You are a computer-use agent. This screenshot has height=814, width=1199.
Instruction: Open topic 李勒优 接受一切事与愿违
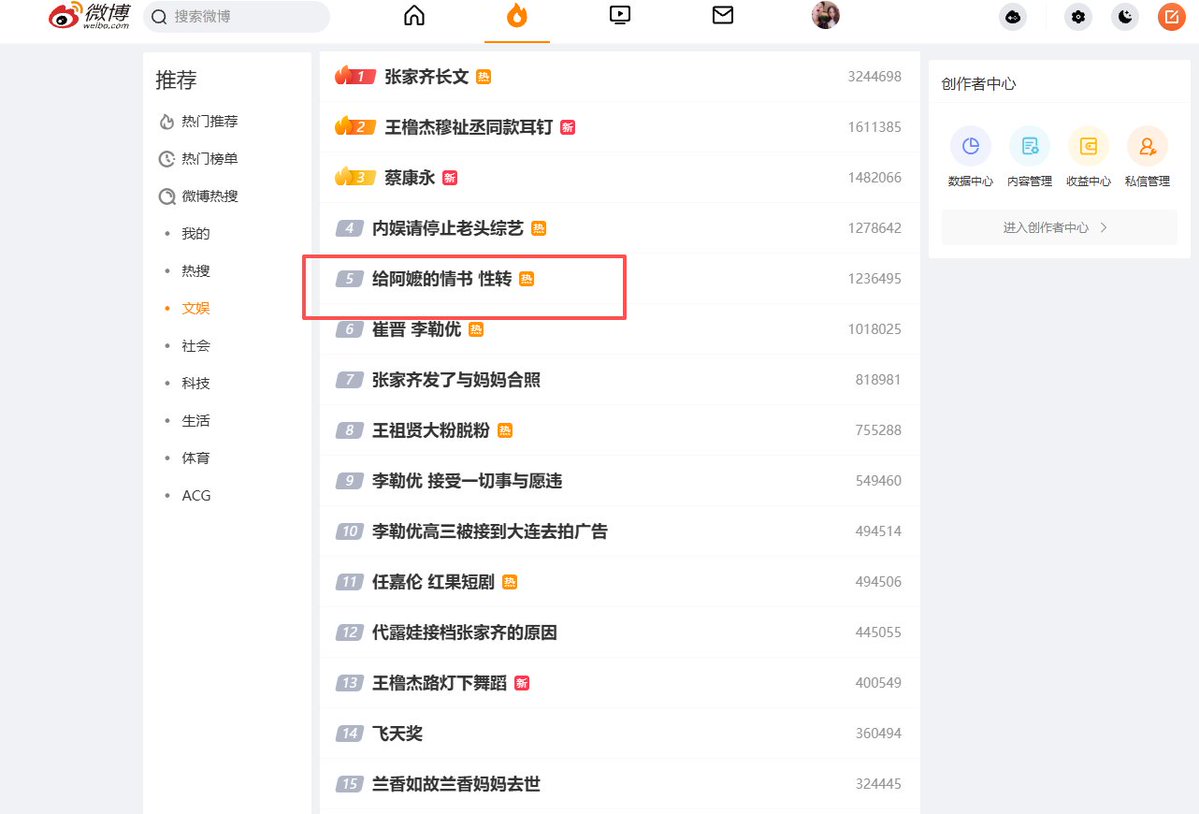click(x=466, y=481)
